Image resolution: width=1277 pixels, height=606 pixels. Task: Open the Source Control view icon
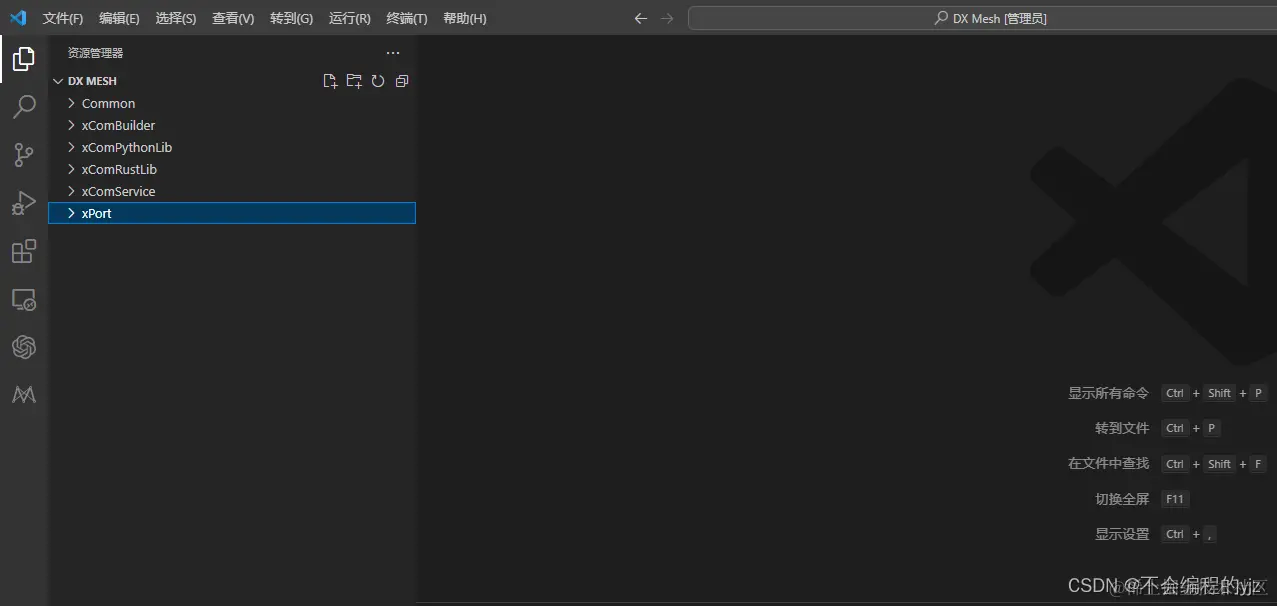pos(24,154)
